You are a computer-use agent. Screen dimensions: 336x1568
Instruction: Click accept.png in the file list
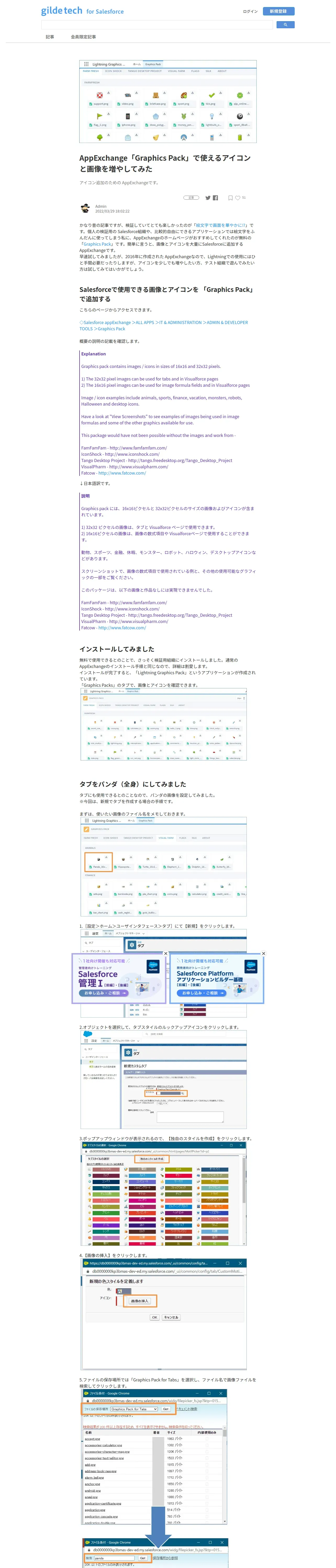pyautogui.click(x=92, y=1439)
